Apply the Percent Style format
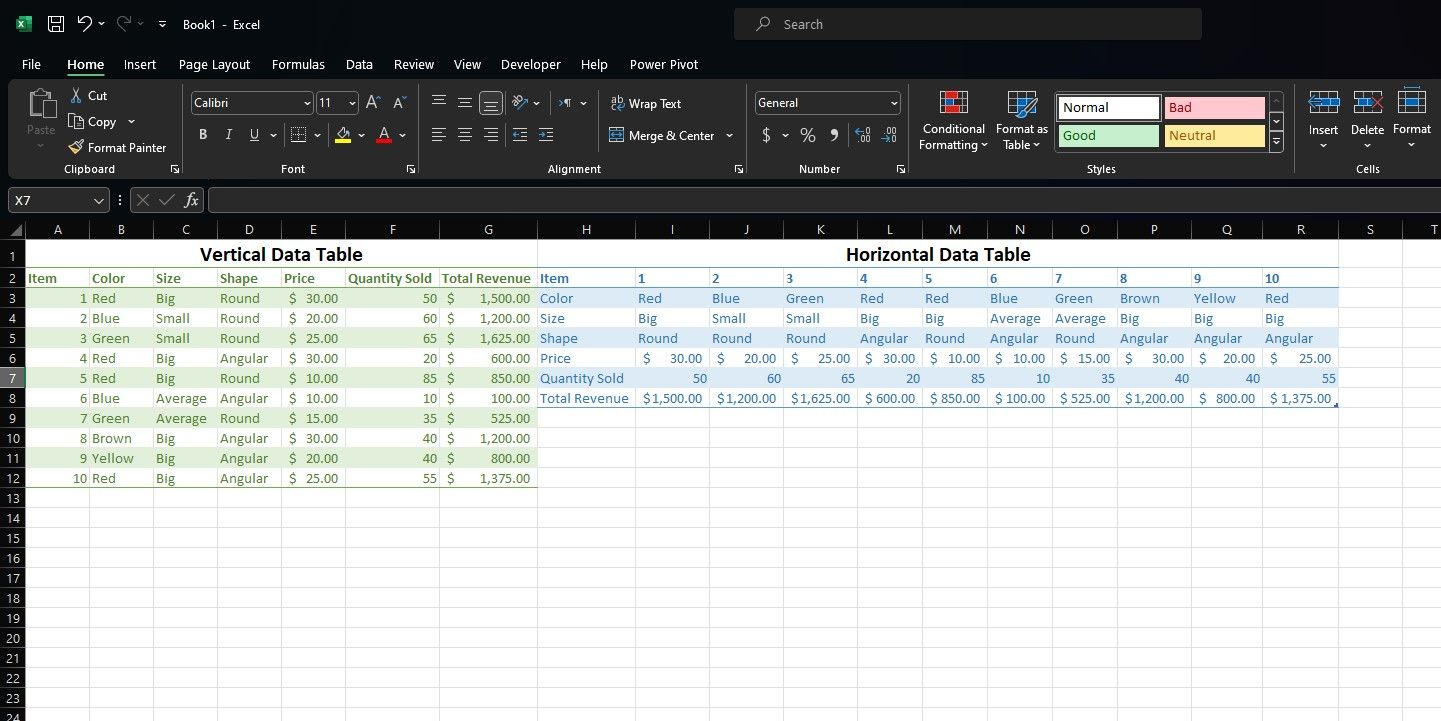 [x=807, y=135]
